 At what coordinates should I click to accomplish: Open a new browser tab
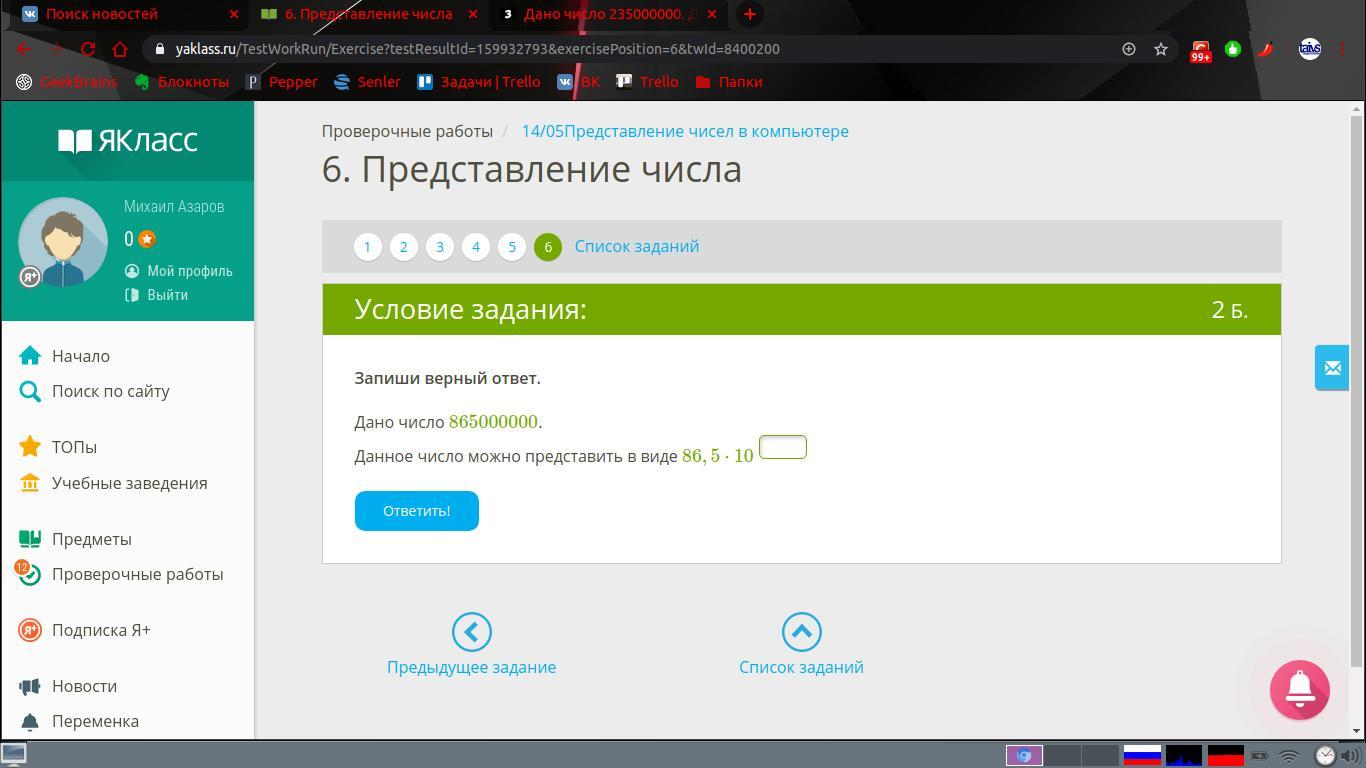click(749, 14)
